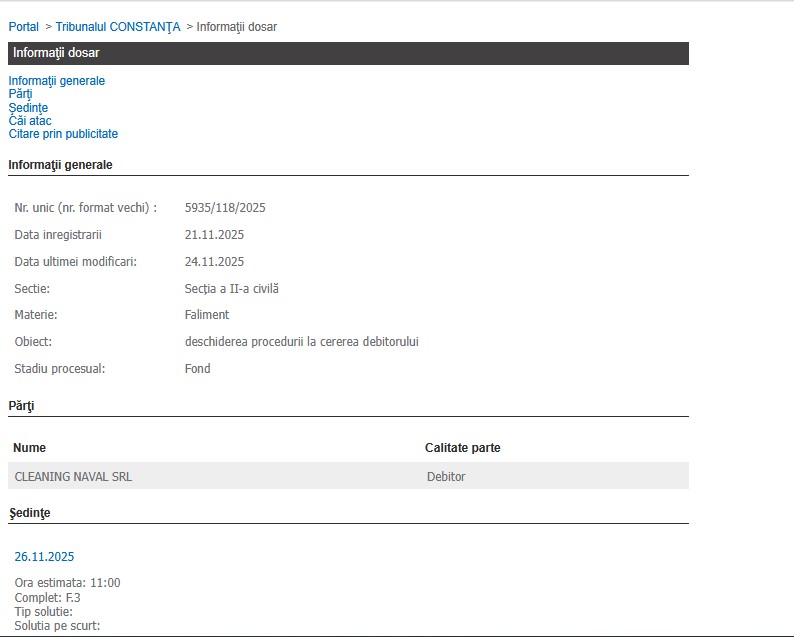Click the Portal breadcrumb link

[23, 27]
